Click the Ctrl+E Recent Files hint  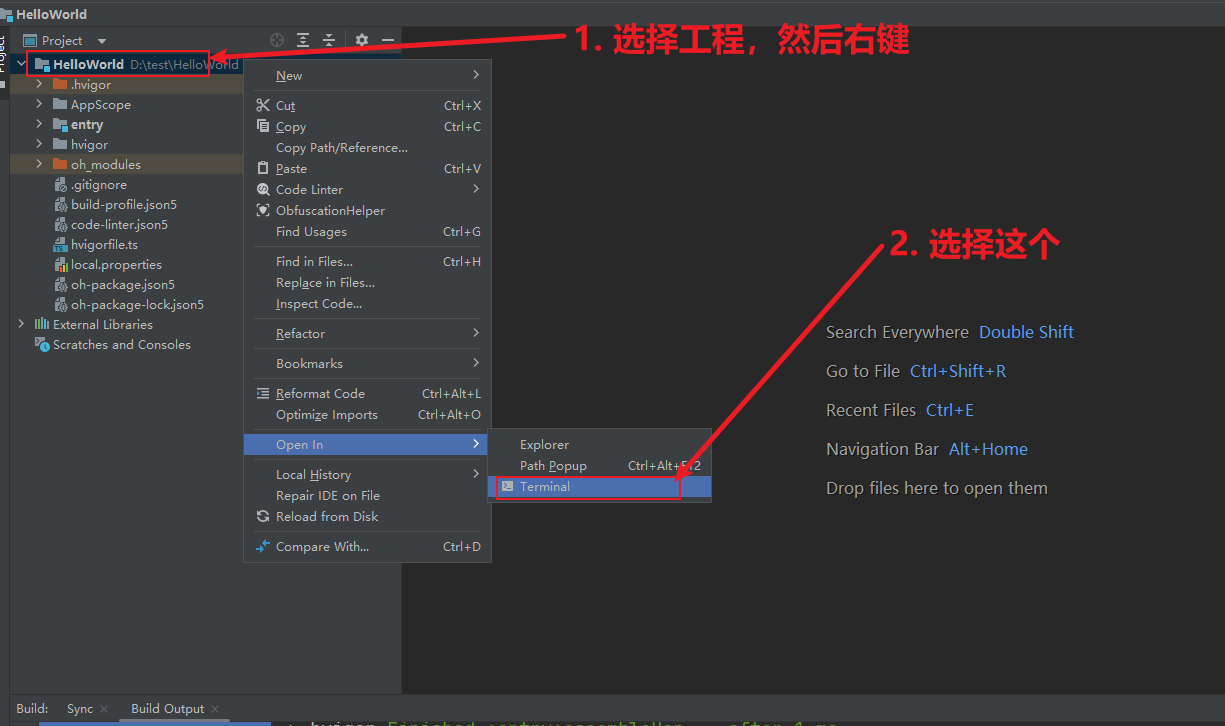[x=950, y=410]
